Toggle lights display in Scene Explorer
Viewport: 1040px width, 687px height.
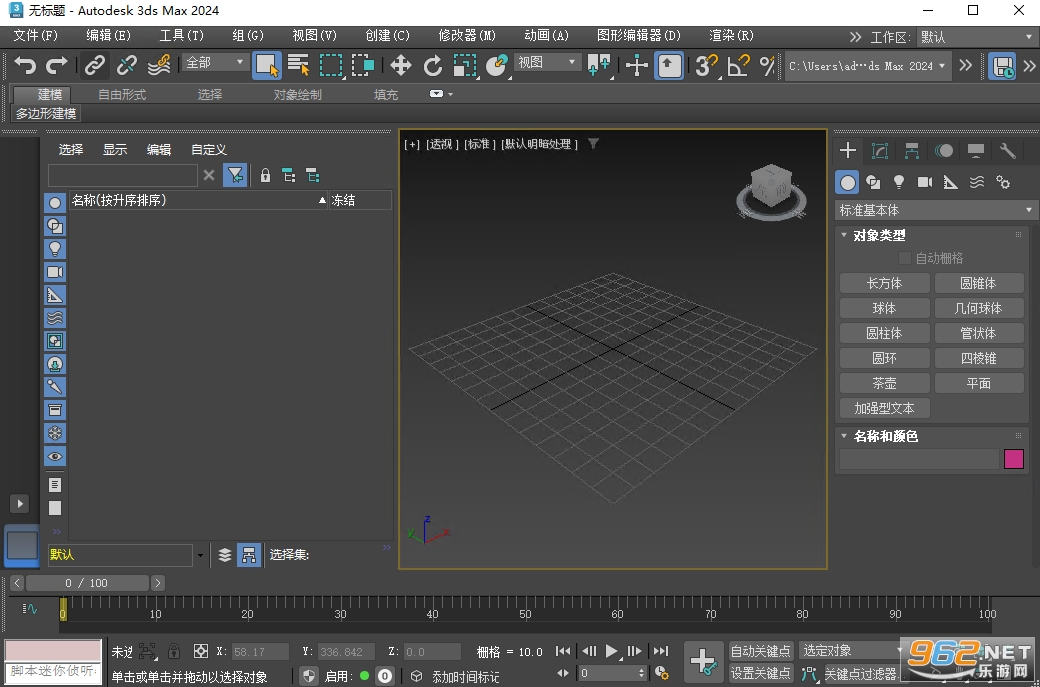click(x=55, y=249)
